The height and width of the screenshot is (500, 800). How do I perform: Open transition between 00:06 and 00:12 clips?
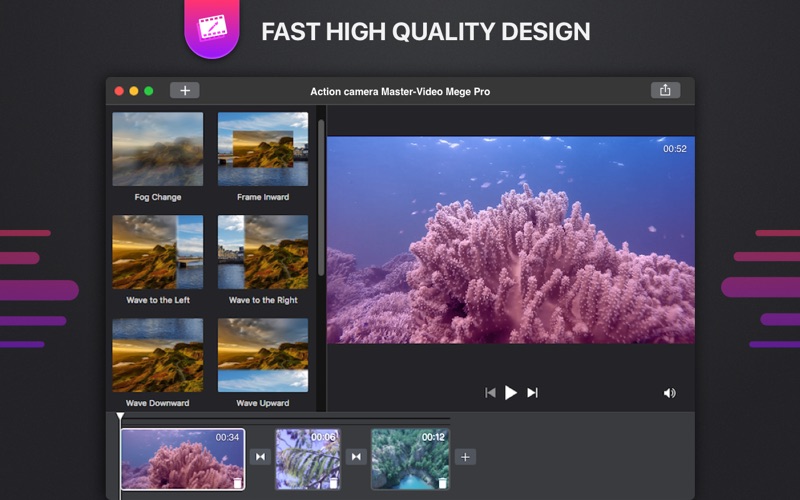[x=356, y=457]
